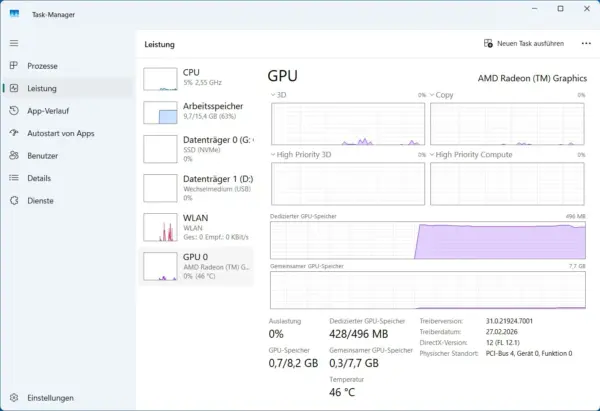Open the High Priority Compute dropdown
This screenshot has height=411, width=600.
pos(471,155)
